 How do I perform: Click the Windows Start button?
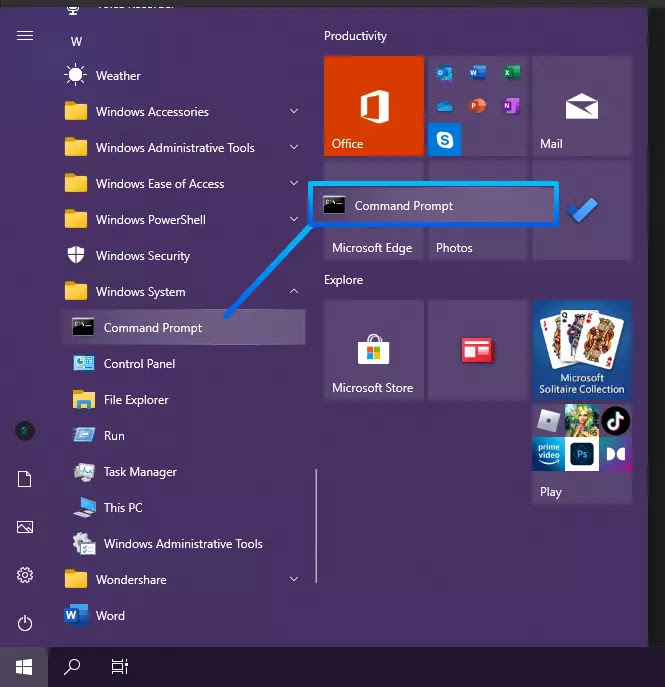pos(24,667)
